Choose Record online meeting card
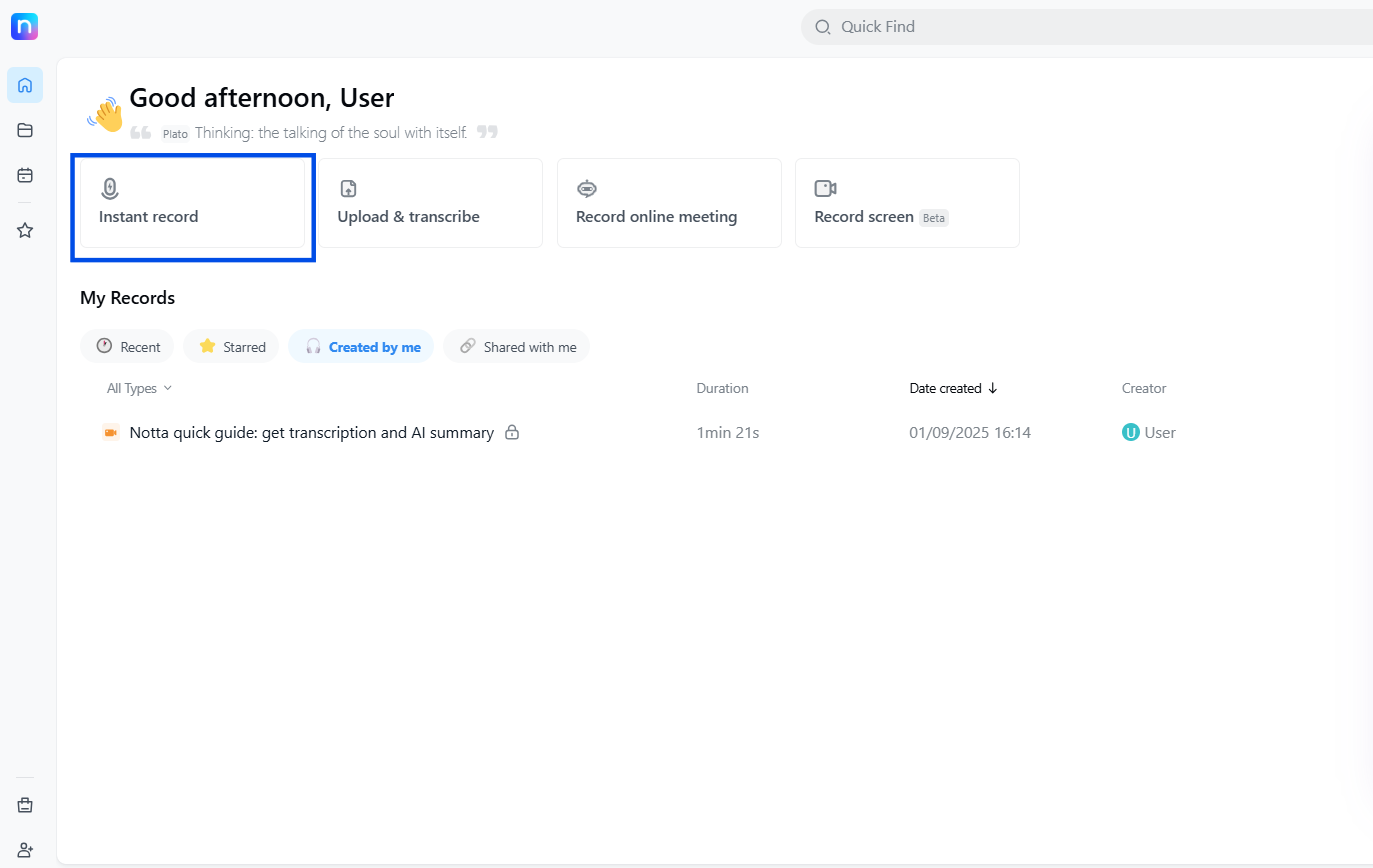 669,203
